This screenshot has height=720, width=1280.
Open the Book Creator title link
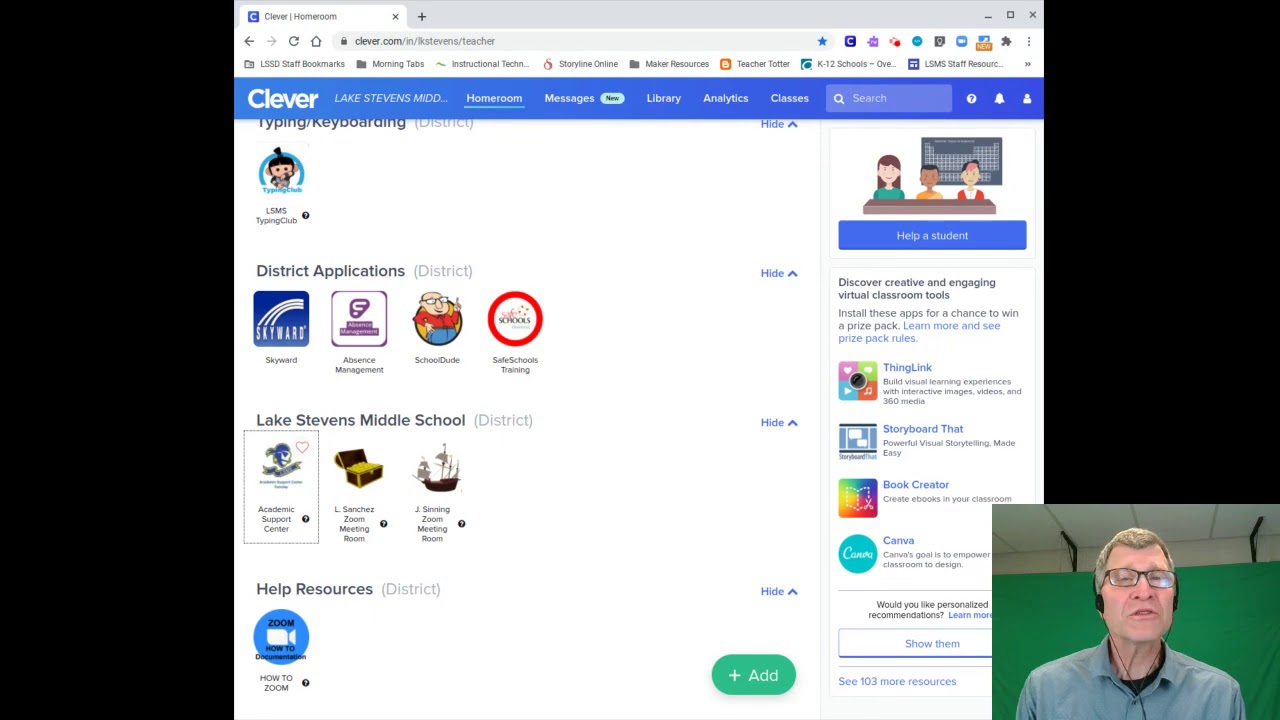916,485
